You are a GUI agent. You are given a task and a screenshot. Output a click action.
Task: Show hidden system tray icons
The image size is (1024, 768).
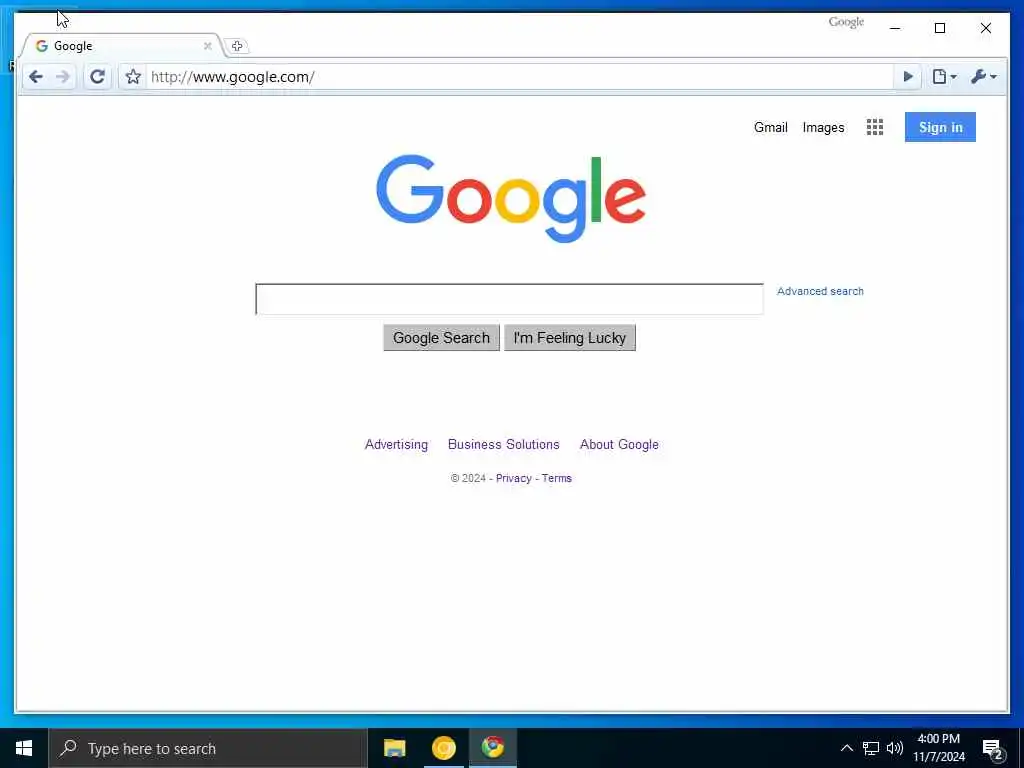point(846,748)
